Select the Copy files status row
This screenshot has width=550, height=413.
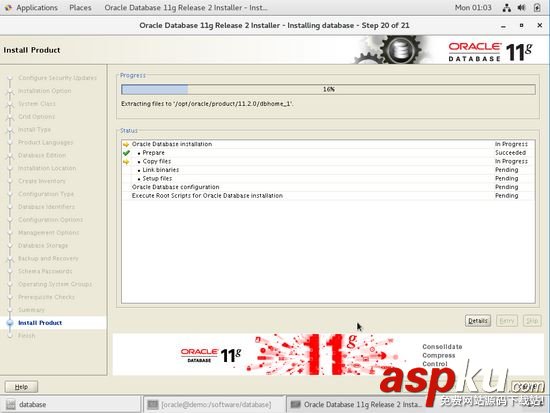[328, 161]
